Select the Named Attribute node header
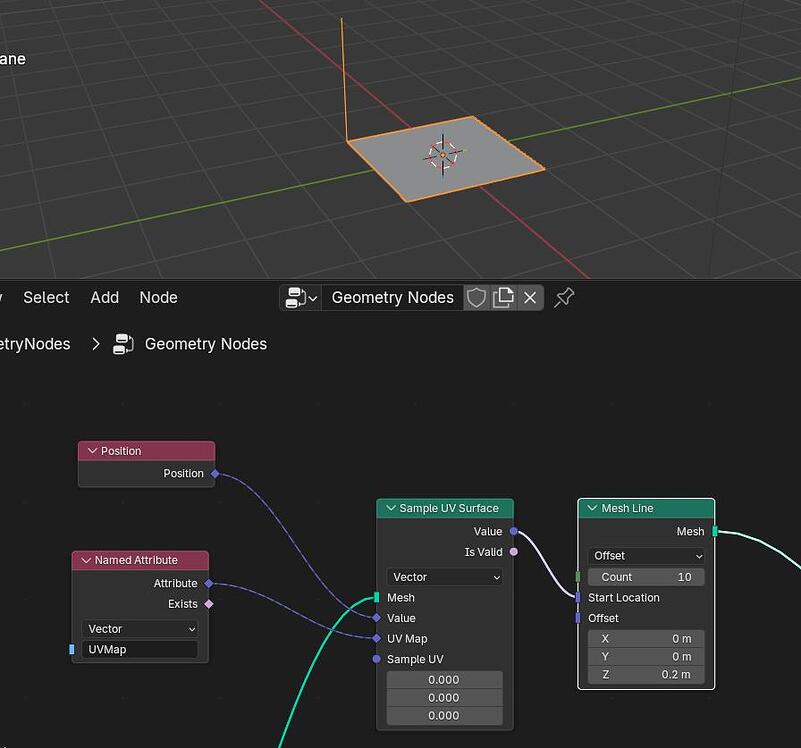801x748 pixels. pyautogui.click(x=140, y=560)
